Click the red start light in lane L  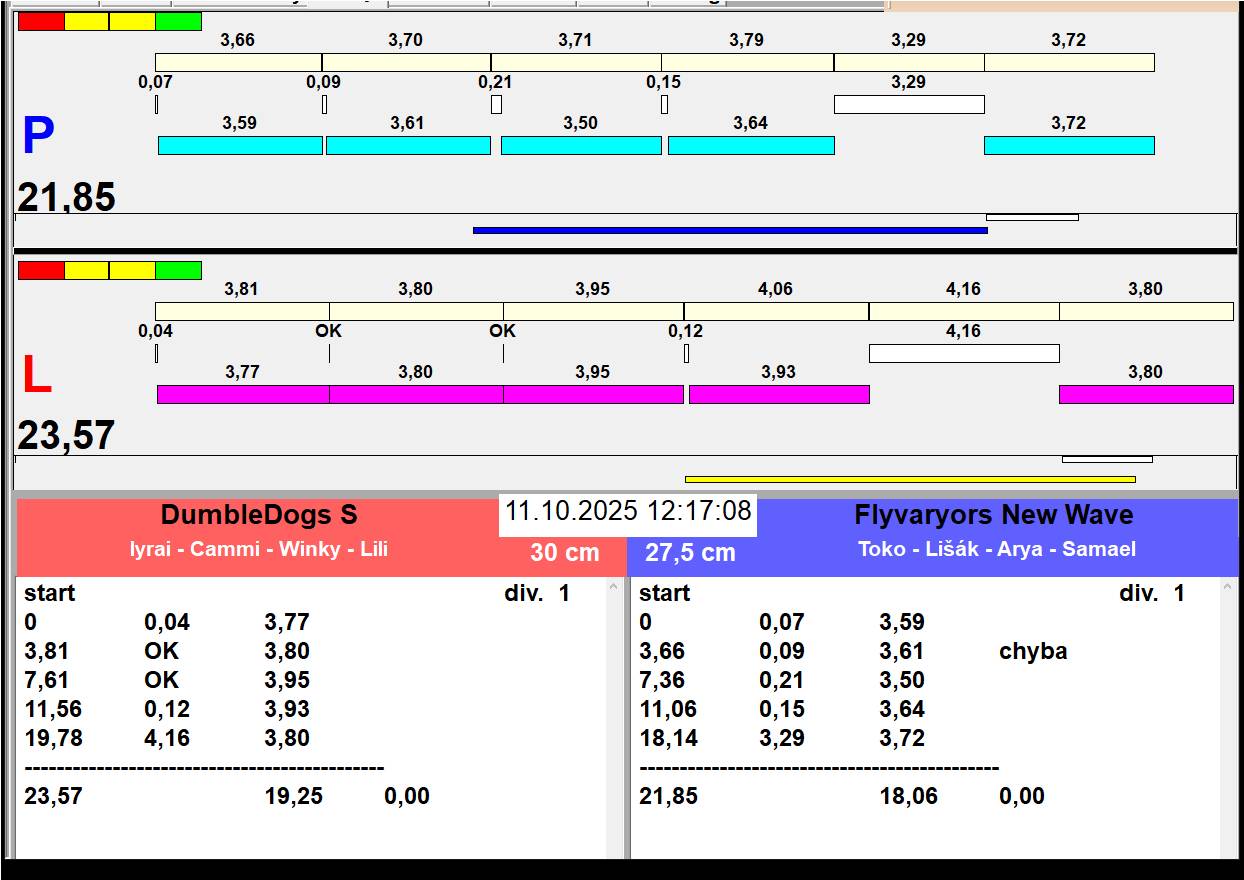click(41, 270)
